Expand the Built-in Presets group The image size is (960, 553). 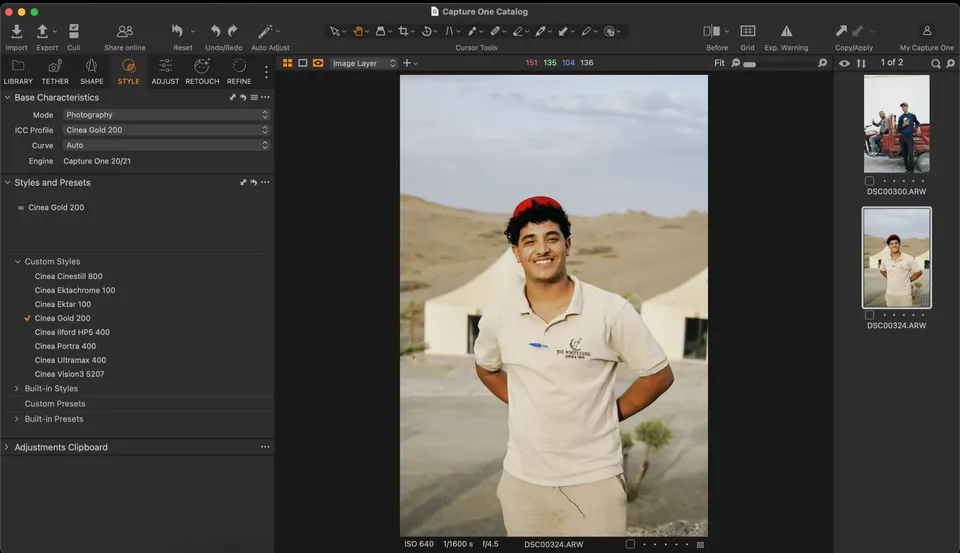pyautogui.click(x=17, y=419)
